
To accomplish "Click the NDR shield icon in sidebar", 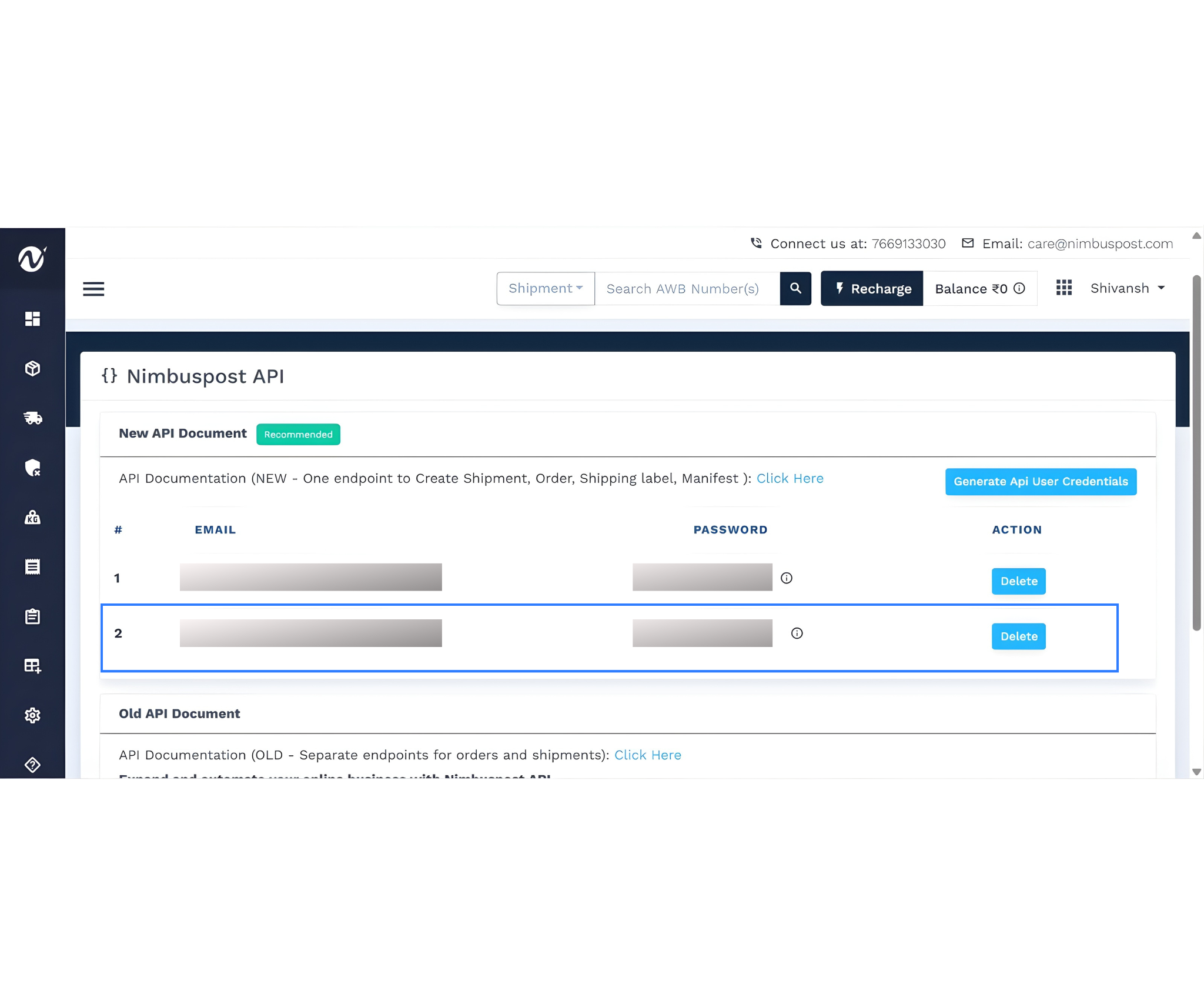I will click(x=32, y=468).
